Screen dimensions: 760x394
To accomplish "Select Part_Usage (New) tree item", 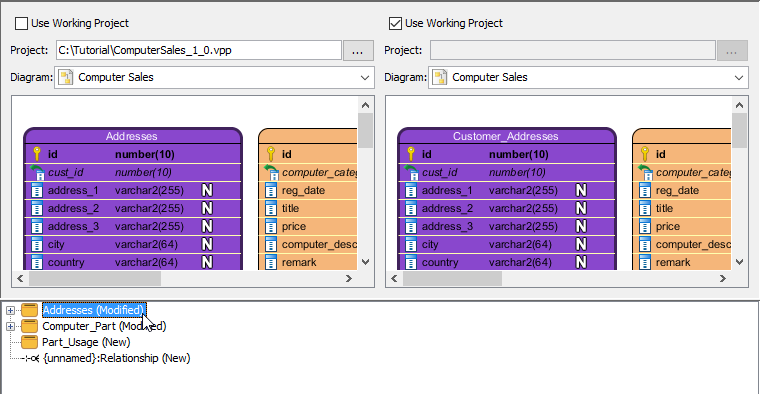I will pos(86,342).
